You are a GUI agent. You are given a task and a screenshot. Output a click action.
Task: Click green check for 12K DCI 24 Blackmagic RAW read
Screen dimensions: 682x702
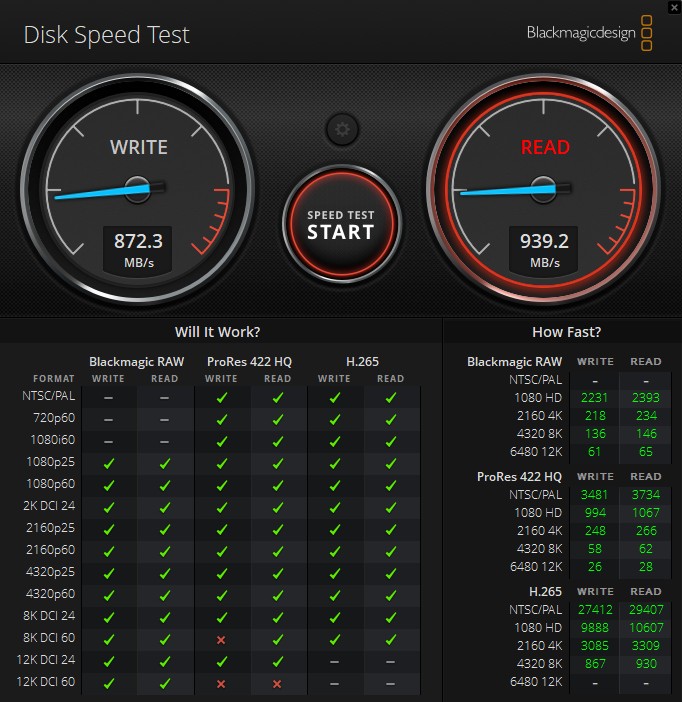click(165, 661)
